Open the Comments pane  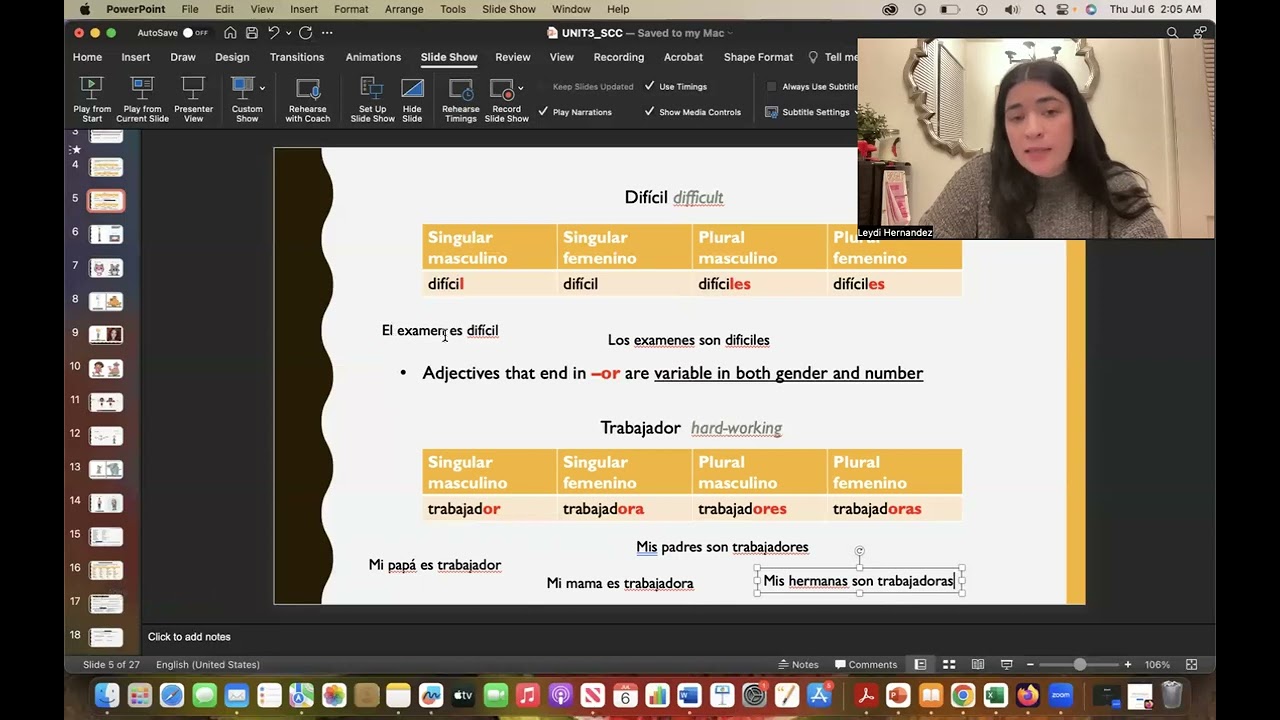[x=866, y=664]
